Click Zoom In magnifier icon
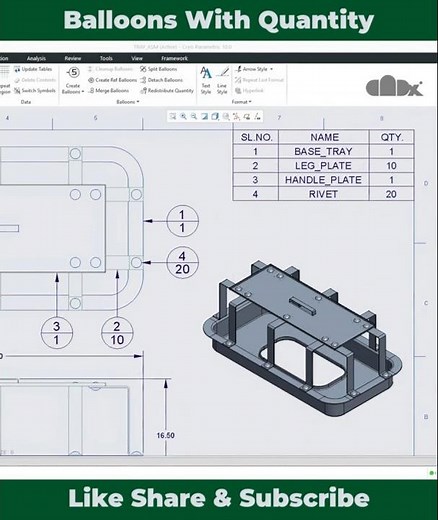This screenshot has height=520, width=438. pyautogui.click(x=183, y=116)
